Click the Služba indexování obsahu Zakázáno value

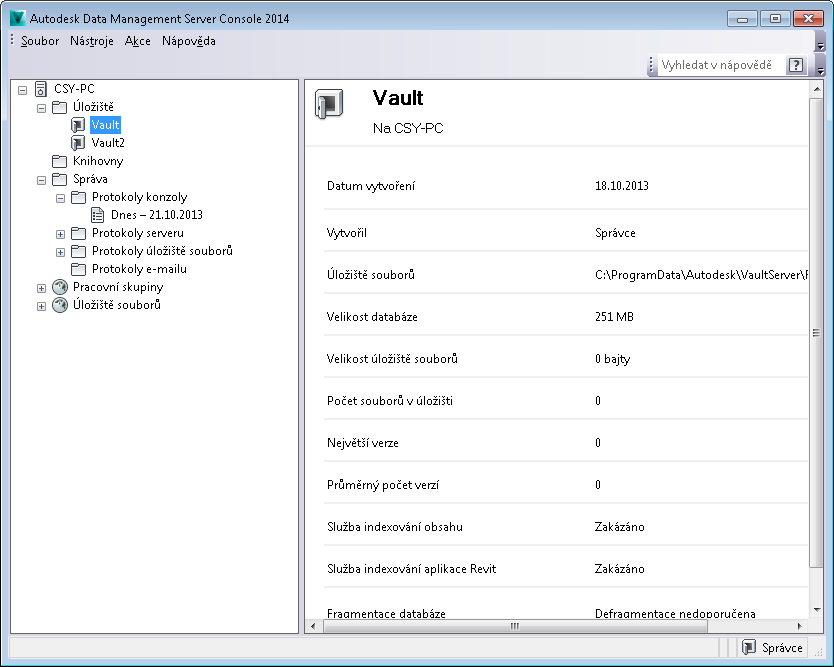[620, 527]
